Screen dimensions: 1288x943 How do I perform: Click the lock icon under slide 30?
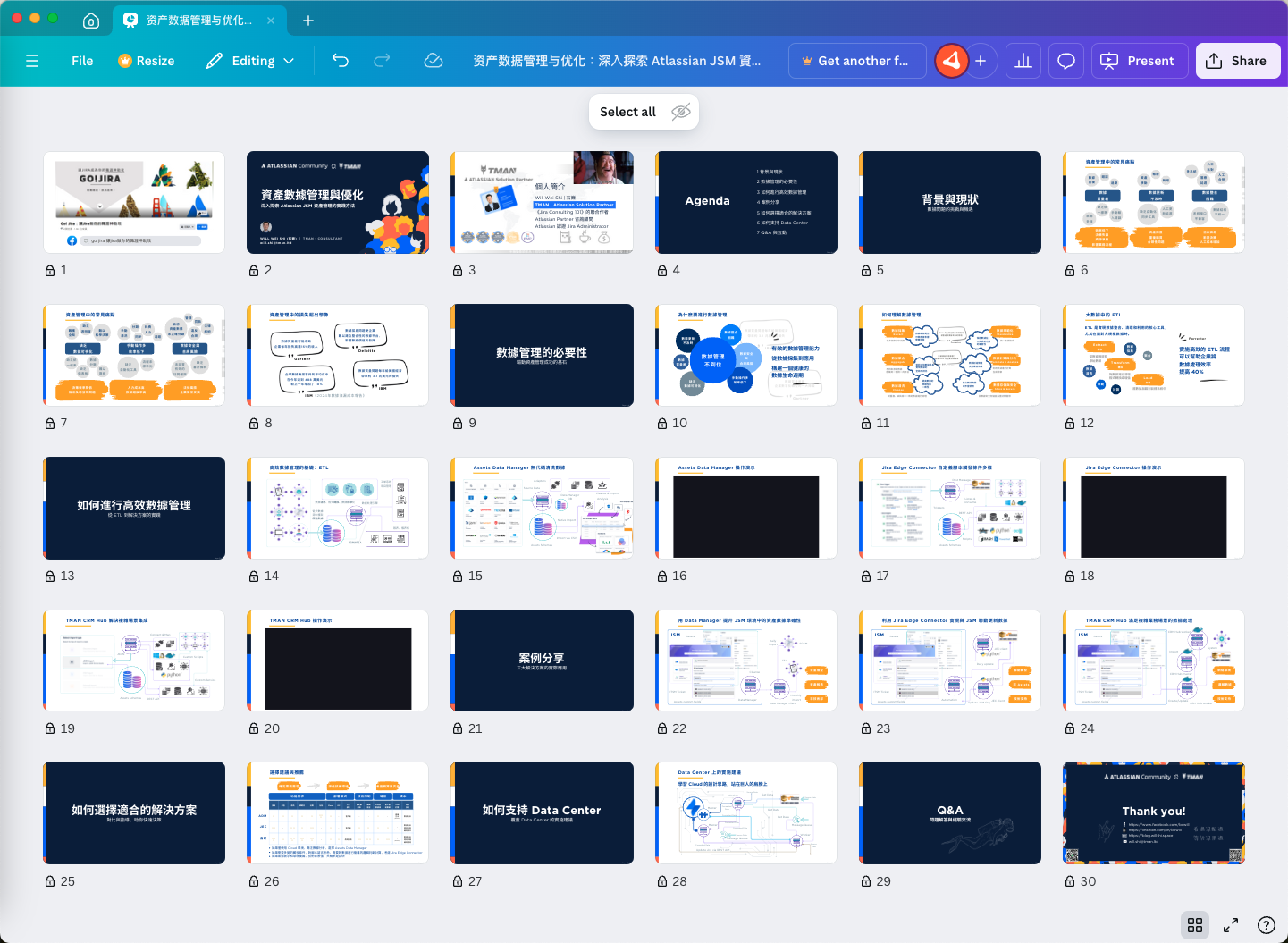pyautogui.click(x=1070, y=881)
